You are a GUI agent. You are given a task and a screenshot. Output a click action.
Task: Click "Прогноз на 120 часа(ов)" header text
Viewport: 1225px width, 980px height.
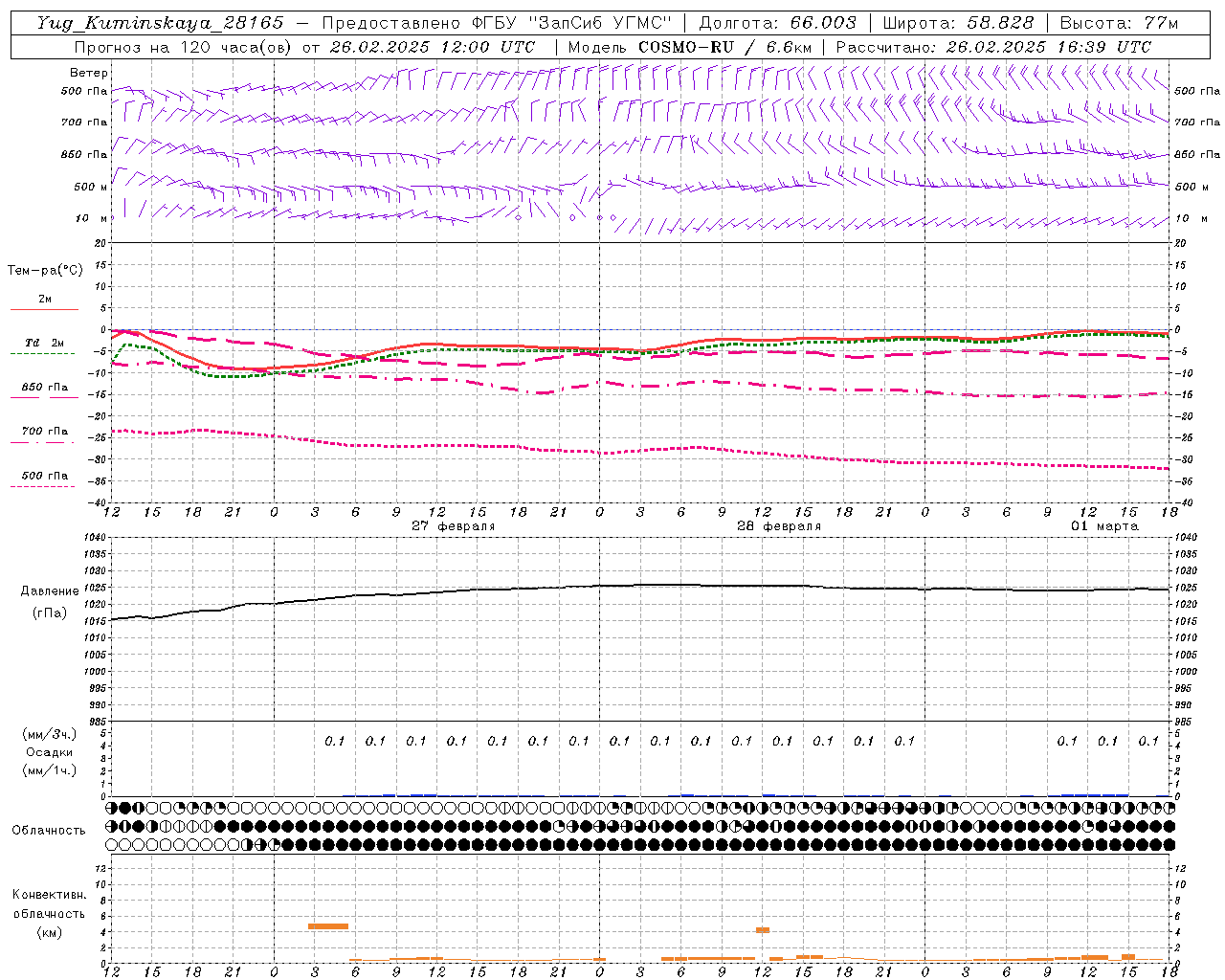[x=183, y=47]
